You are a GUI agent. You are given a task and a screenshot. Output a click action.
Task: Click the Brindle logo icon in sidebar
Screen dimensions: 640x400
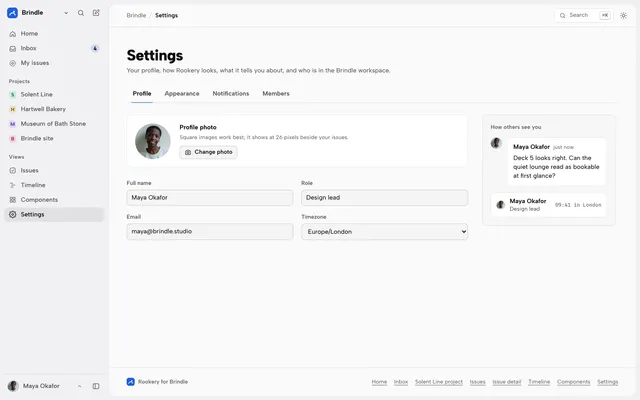[12, 13]
